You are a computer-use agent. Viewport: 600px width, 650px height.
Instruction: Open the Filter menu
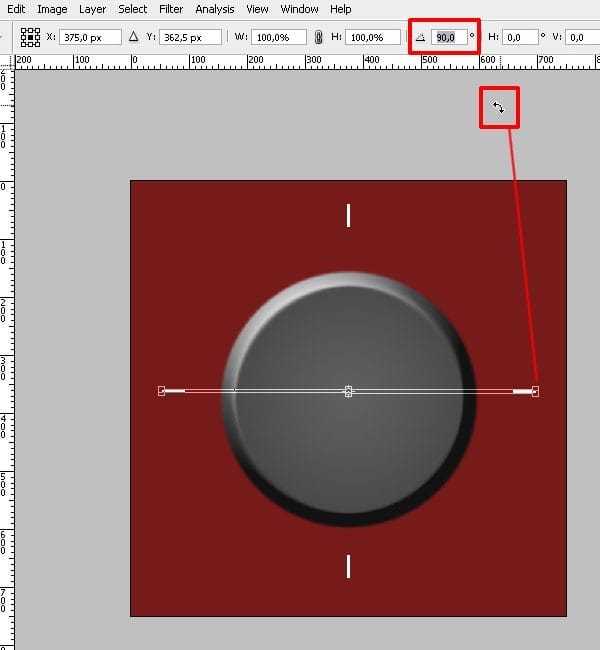tap(171, 9)
